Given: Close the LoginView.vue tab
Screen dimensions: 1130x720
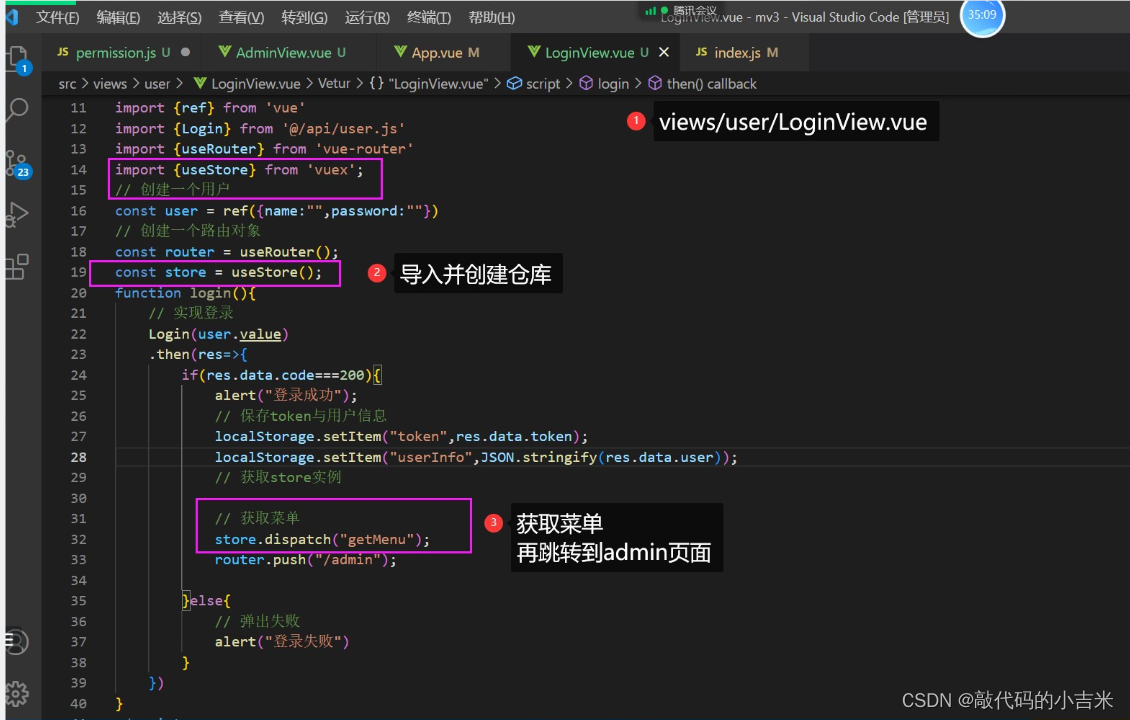Looking at the screenshot, I should point(664,52).
